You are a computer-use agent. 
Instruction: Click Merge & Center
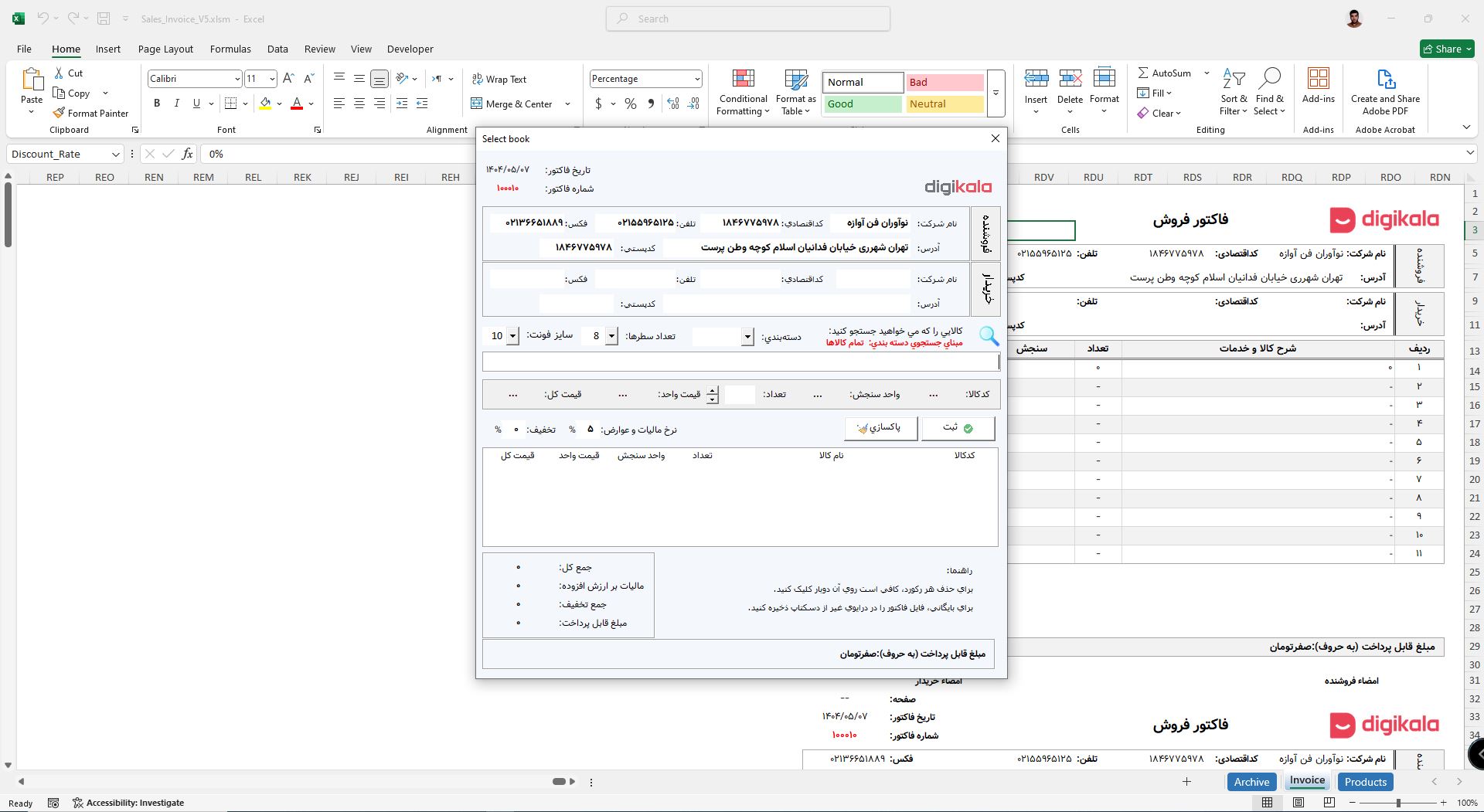click(512, 104)
